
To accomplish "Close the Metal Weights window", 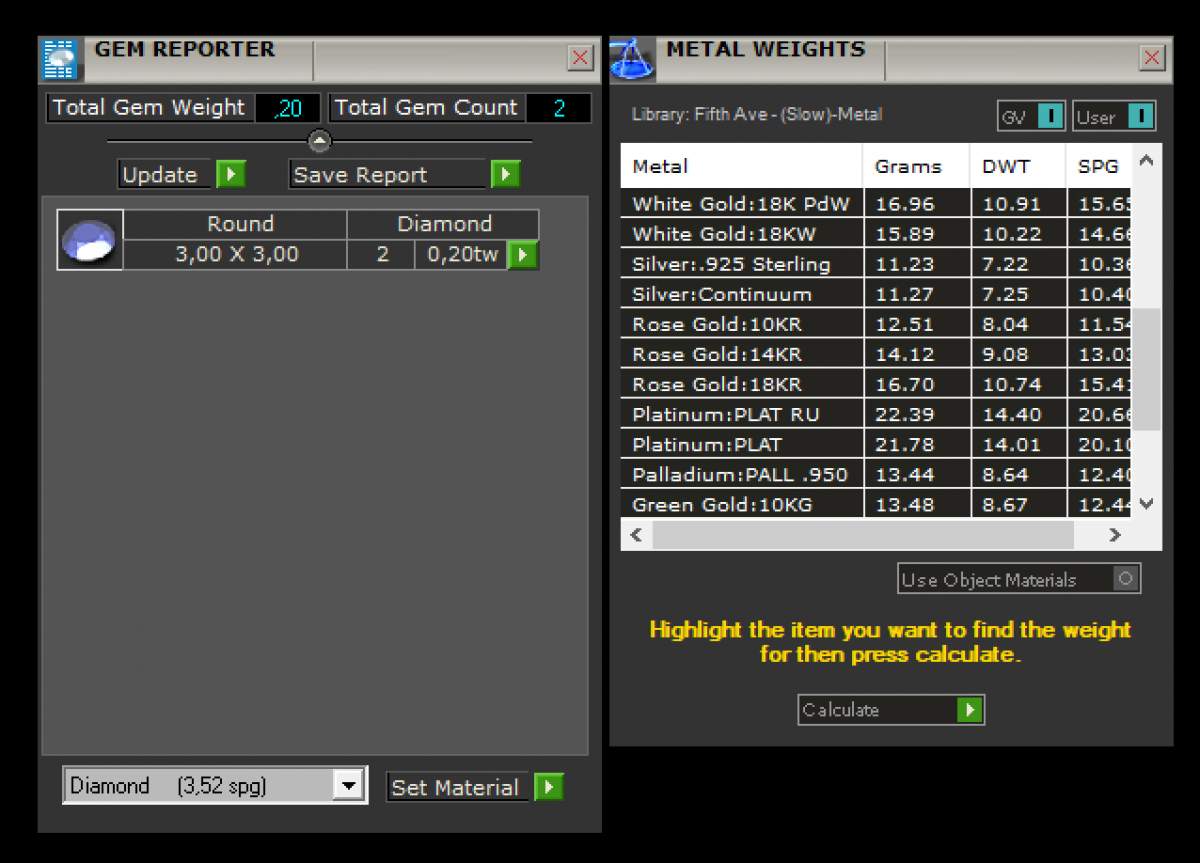I will pyautogui.click(x=1152, y=58).
